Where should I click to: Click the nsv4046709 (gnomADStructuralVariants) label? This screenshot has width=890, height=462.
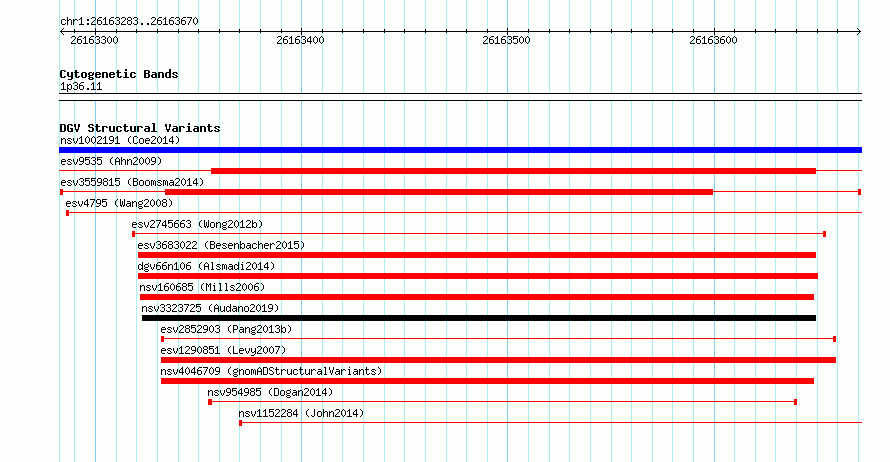(271, 371)
